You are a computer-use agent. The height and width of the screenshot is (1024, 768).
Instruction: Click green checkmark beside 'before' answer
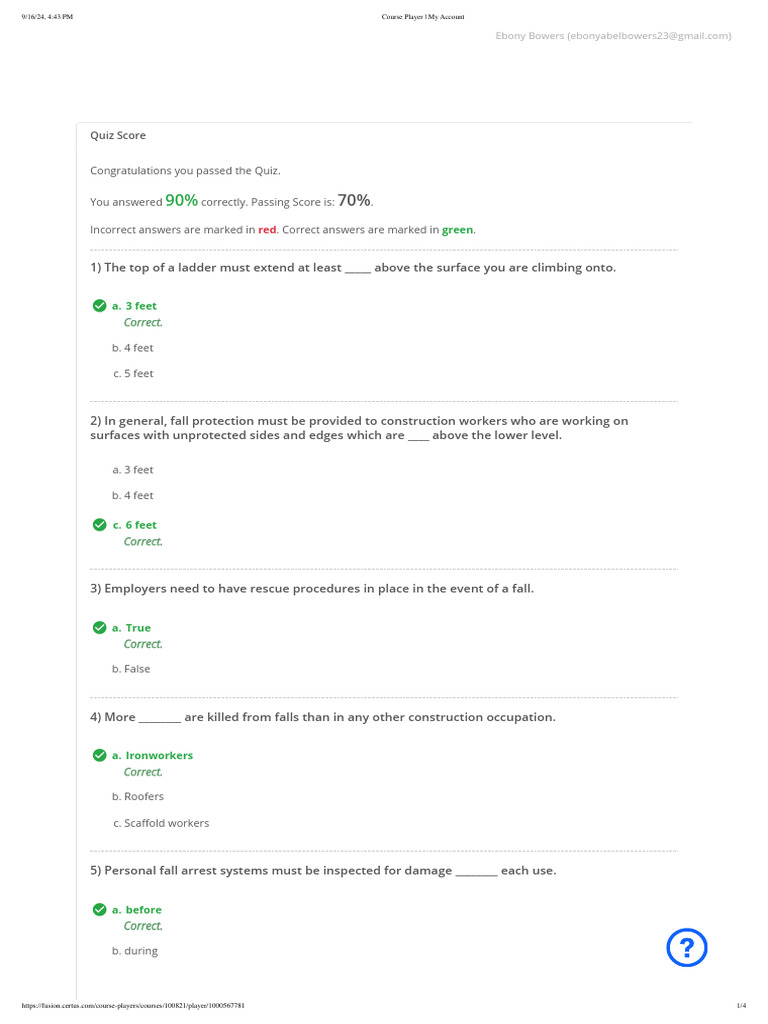(x=99, y=909)
